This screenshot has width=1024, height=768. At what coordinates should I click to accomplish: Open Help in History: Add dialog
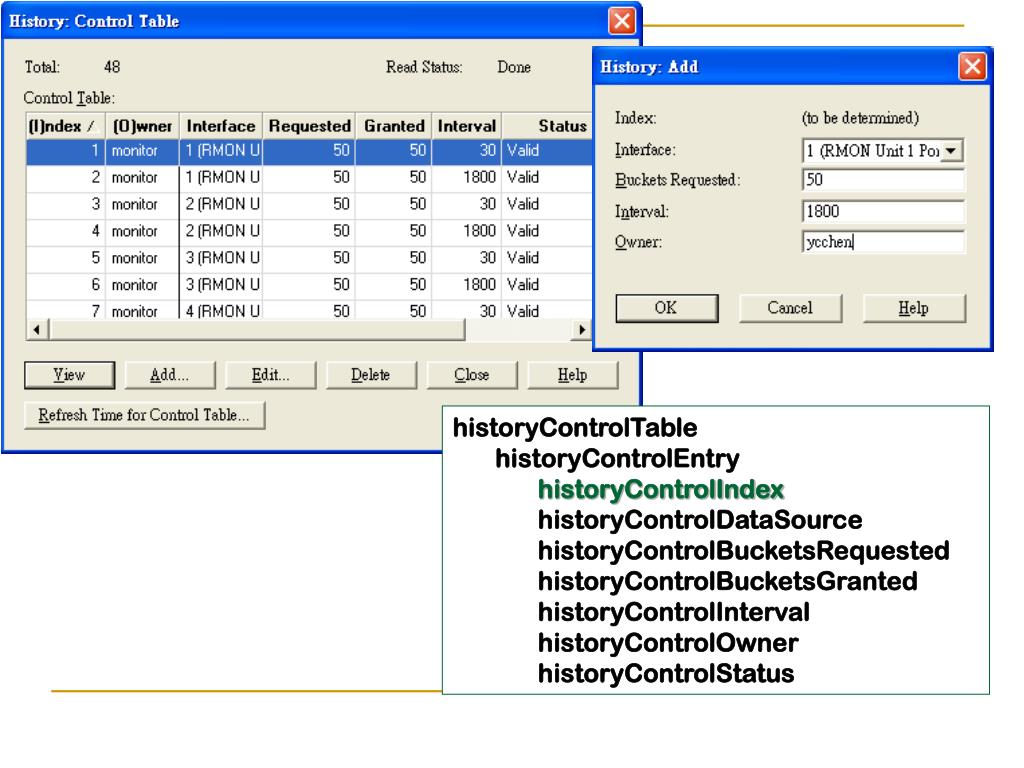coord(914,308)
